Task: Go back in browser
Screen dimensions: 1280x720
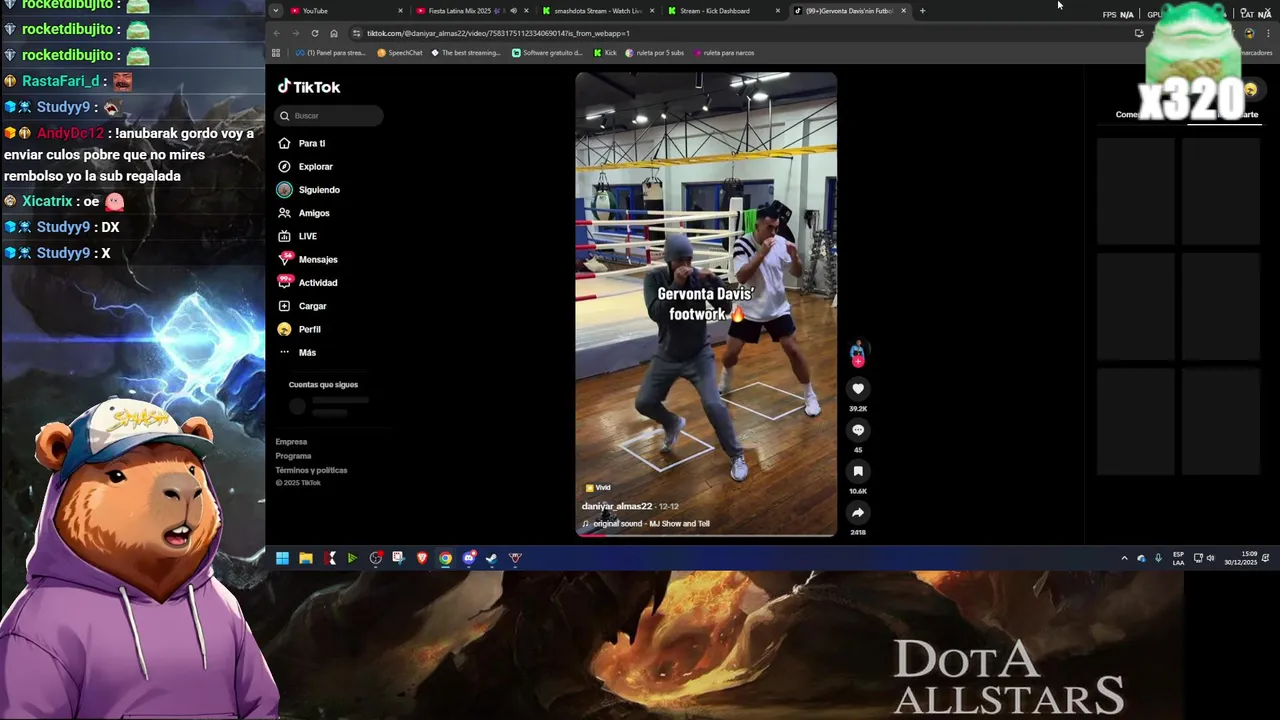Action: click(277, 33)
